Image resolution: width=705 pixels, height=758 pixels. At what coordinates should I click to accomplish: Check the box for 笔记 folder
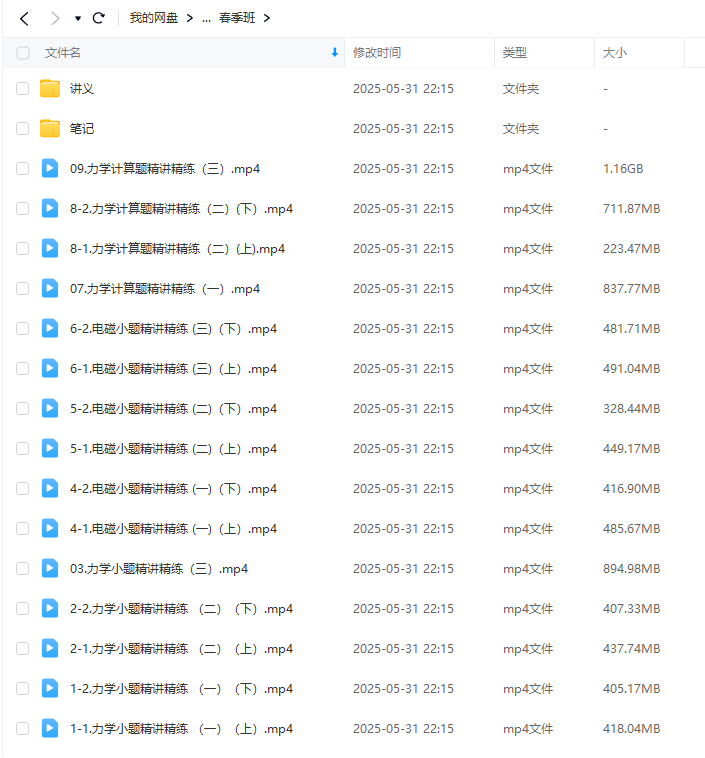click(x=23, y=129)
